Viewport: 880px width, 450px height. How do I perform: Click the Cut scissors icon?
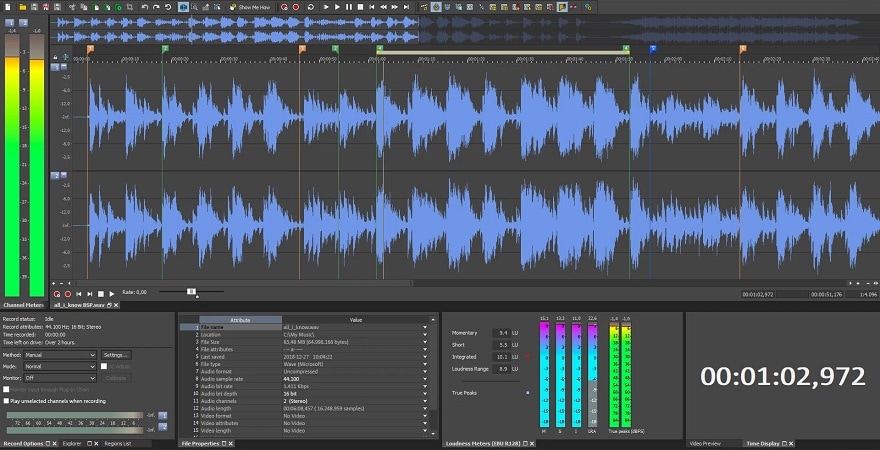coord(72,7)
